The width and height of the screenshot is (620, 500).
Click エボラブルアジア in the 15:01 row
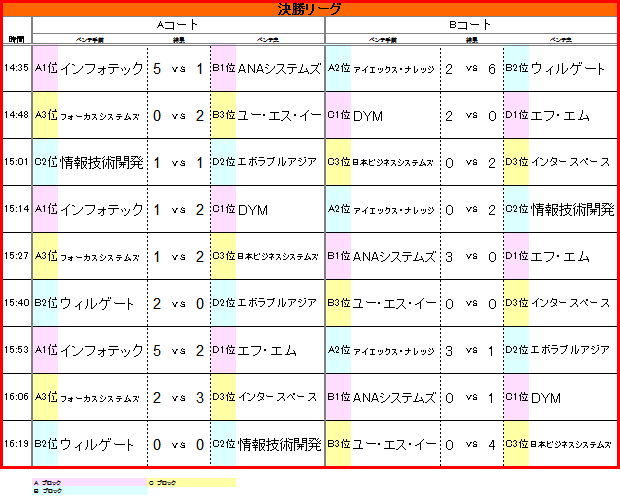(277, 162)
